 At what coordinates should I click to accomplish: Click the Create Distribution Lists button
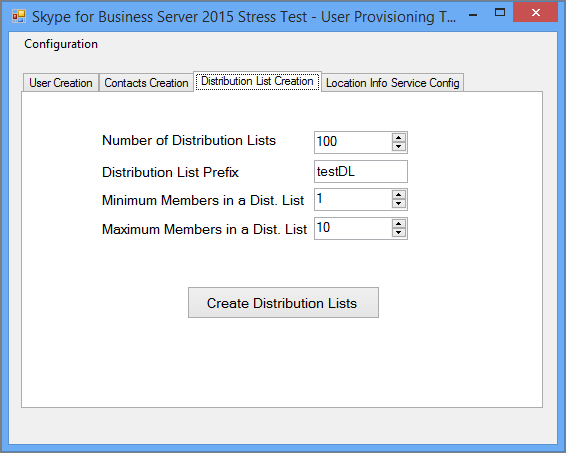pos(283,302)
